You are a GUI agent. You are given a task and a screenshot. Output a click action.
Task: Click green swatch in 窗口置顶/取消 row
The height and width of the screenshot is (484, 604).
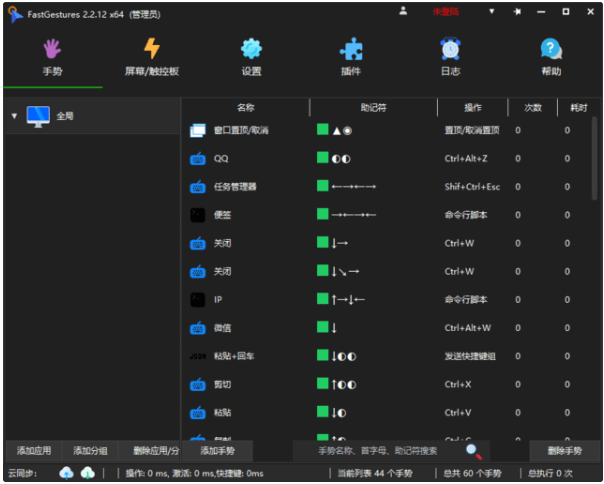[322, 129]
